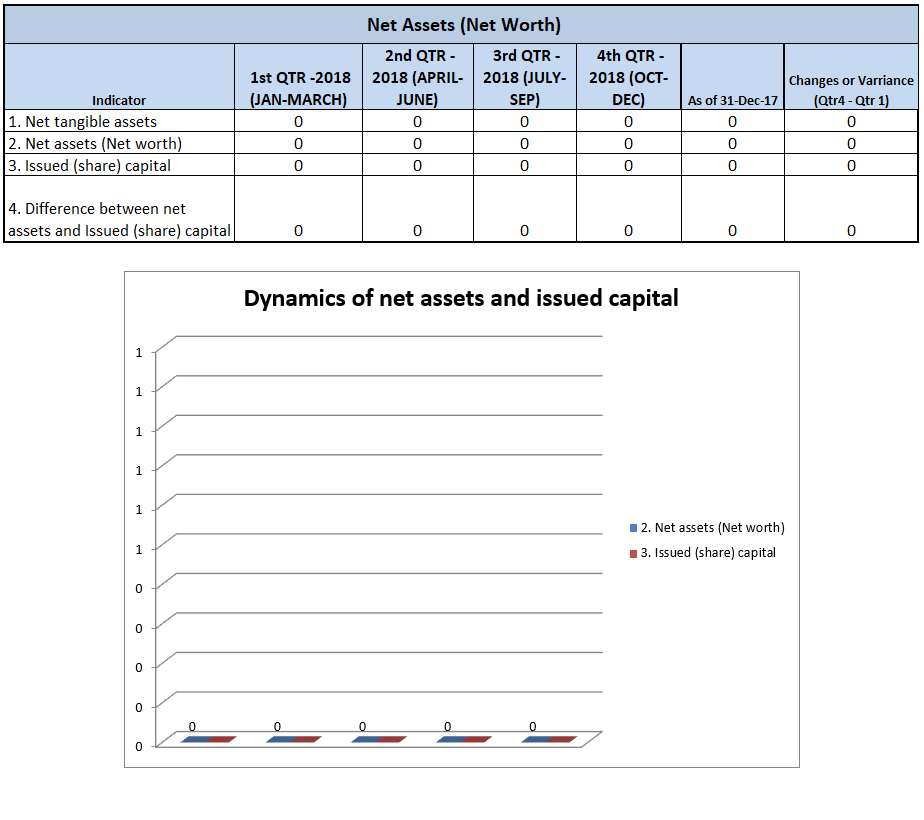
Task: Click Net assets (Net worth) 4th QTR value
Action: 628,144
